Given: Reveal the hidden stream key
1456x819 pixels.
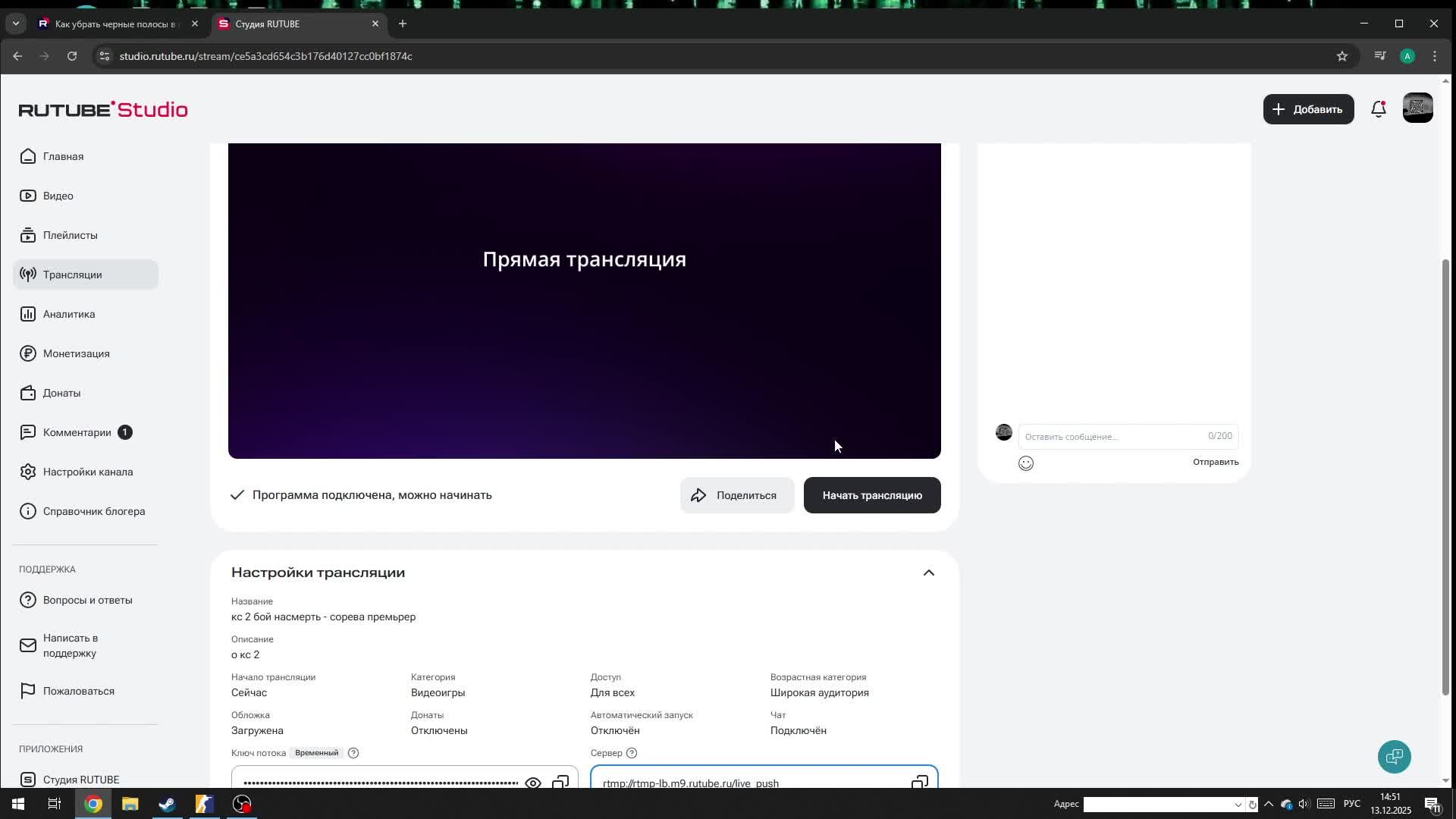Looking at the screenshot, I should click(533, 783).
